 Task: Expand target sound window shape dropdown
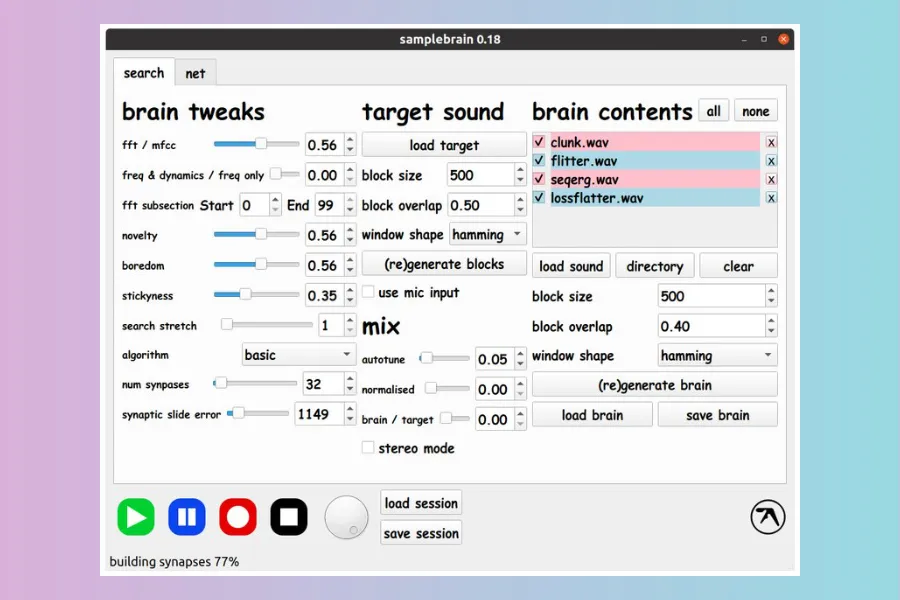(x=487, y=235)
